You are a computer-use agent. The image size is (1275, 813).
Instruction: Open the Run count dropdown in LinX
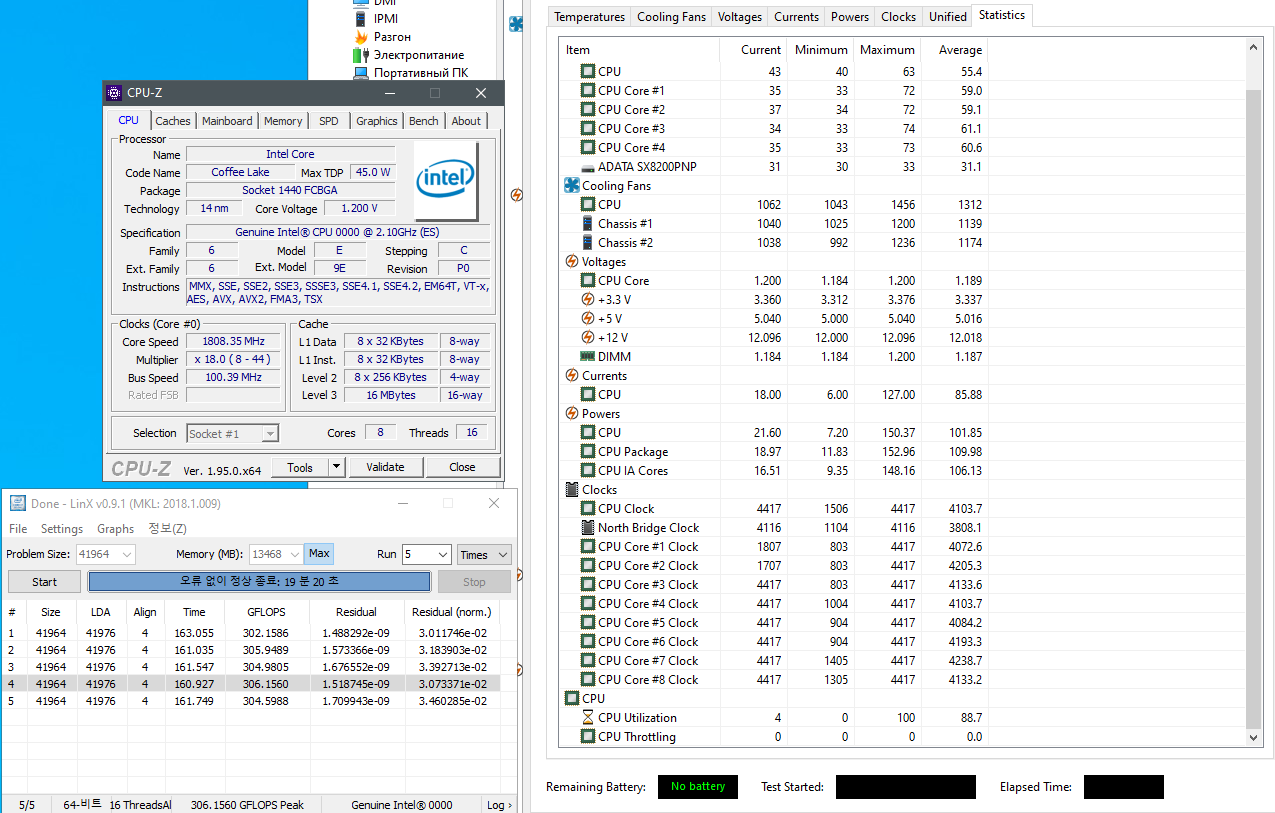pyautogui.click(x=442, y=554)
